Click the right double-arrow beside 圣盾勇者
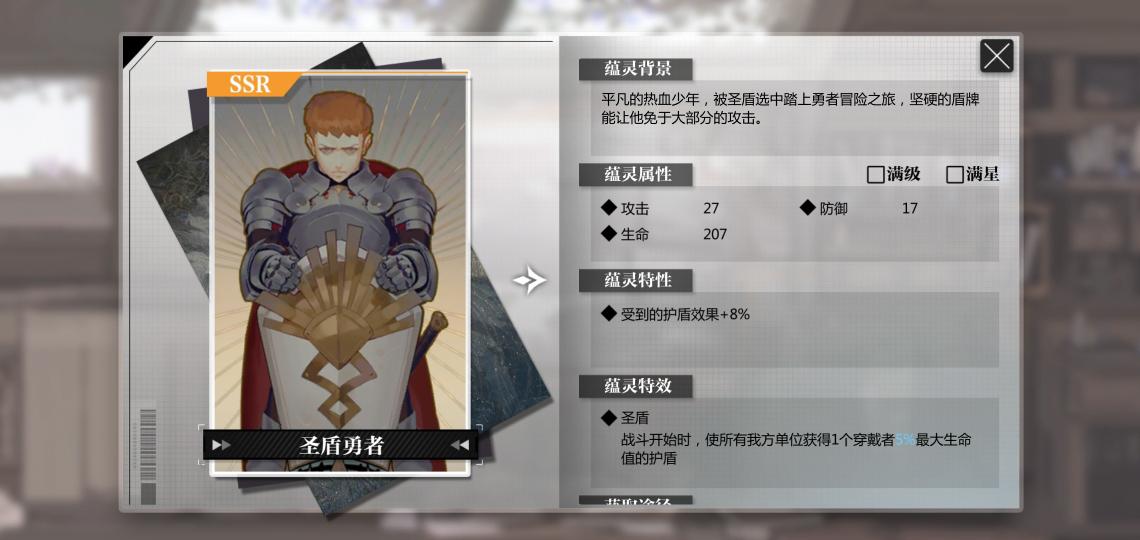The image size is (1140, 540). (459, 446)
